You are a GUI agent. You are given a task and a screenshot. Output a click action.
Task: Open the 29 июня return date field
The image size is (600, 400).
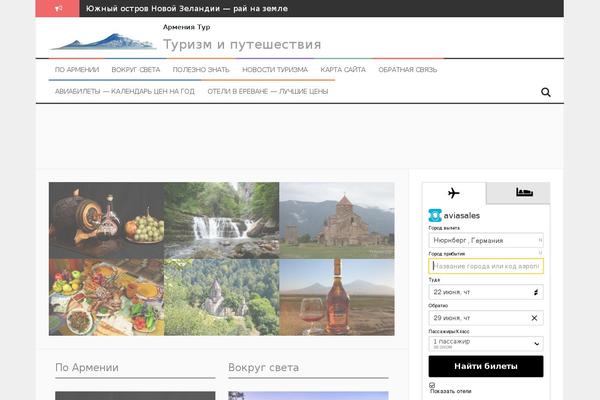pyautogui.click(x=486, y=318)
